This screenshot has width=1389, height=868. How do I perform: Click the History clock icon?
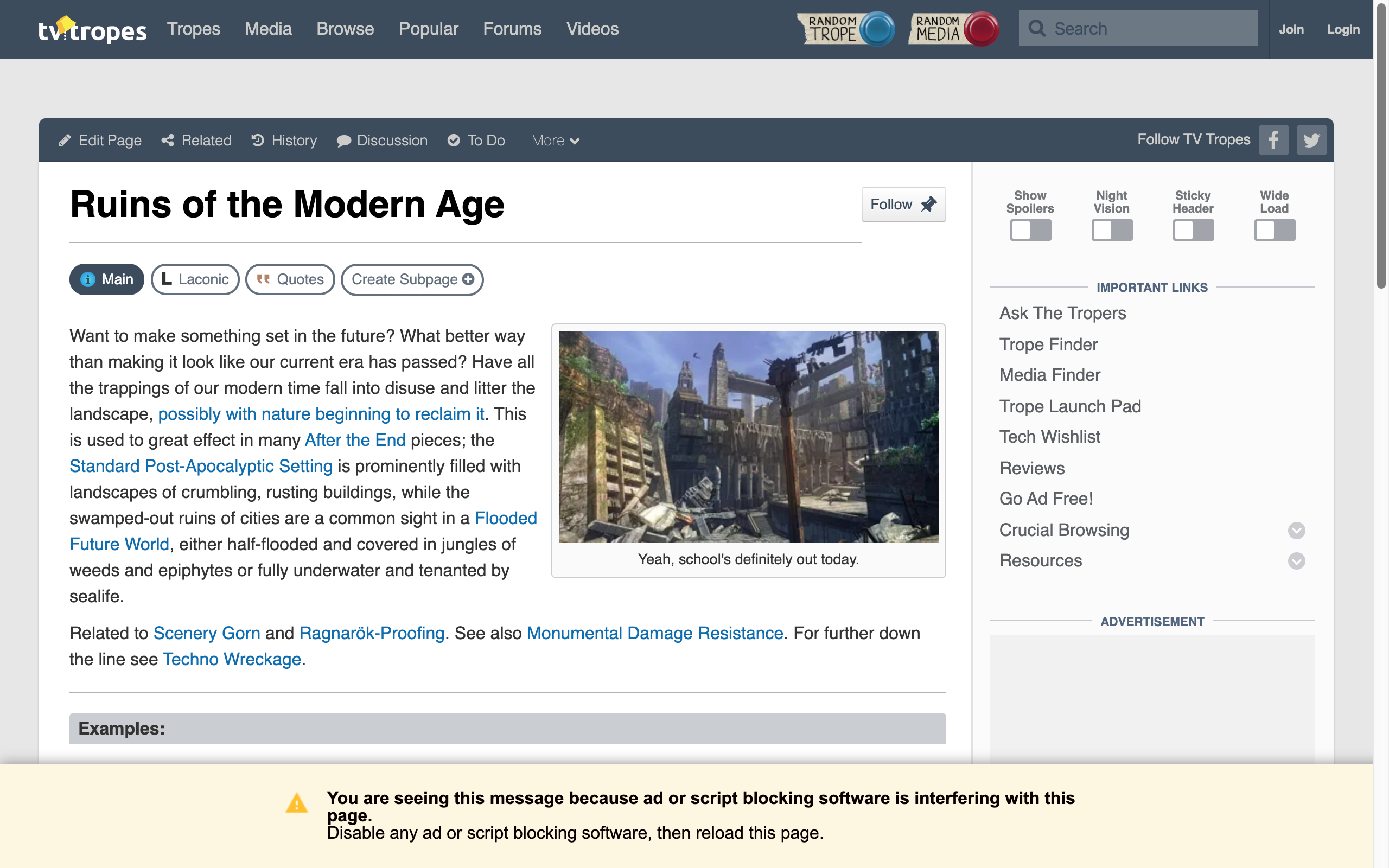pos(258,141)
